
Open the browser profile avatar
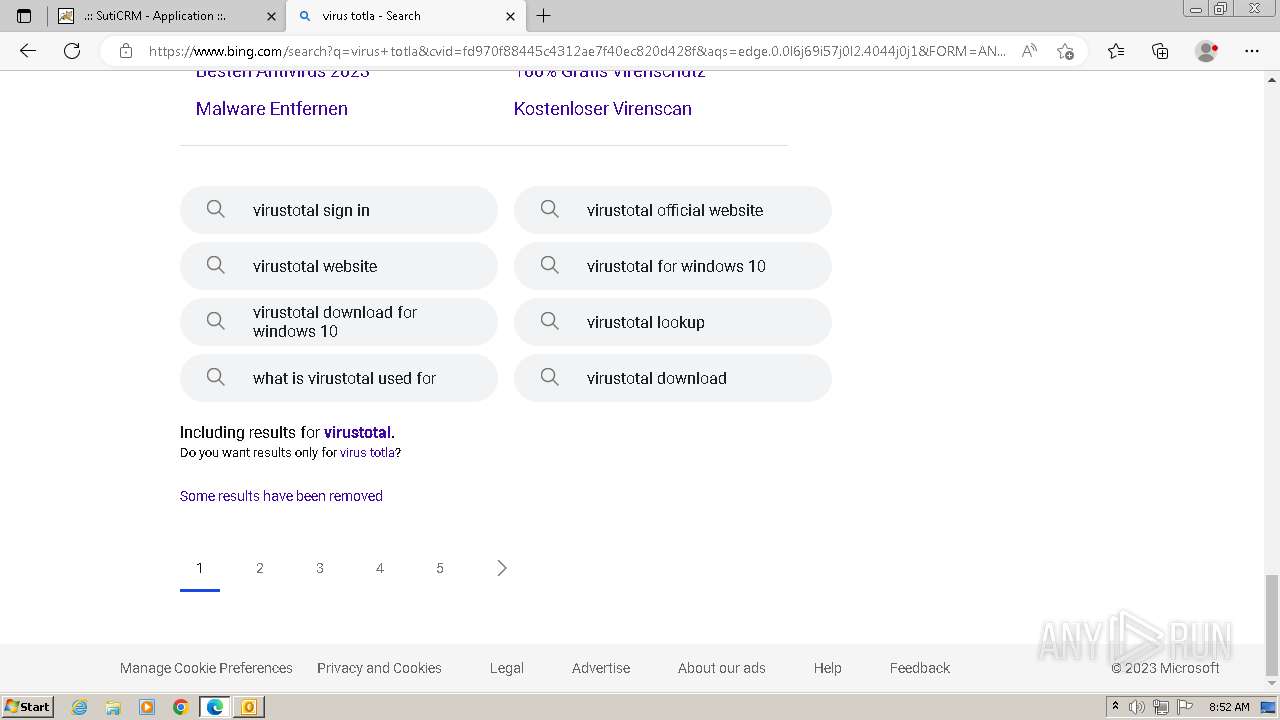1207,51
